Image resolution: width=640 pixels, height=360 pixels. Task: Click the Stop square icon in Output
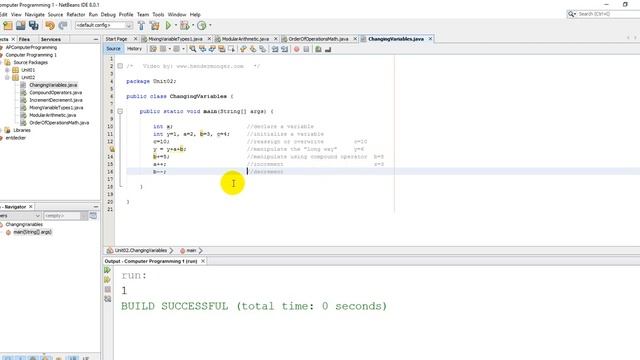[x=108, y=289]
